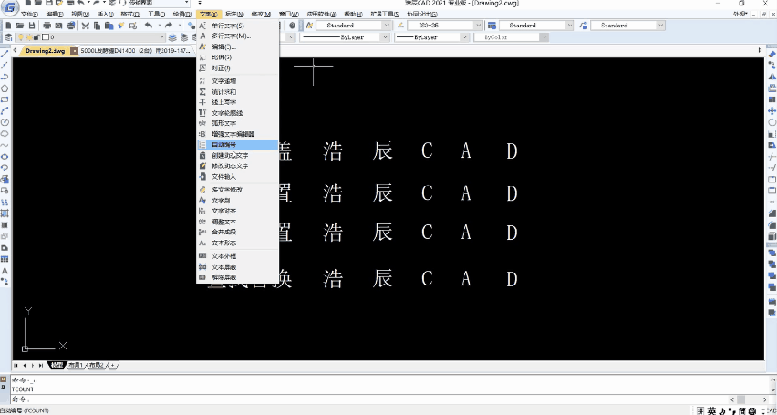
Task: Expand the undo history dropdown arrow
Action: point(159,25)
